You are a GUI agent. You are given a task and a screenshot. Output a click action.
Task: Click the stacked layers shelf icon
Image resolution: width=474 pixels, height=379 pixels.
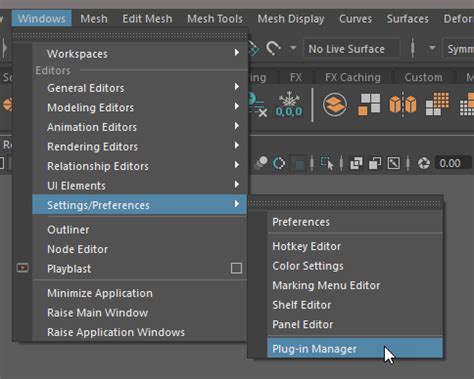click(335, 105)
